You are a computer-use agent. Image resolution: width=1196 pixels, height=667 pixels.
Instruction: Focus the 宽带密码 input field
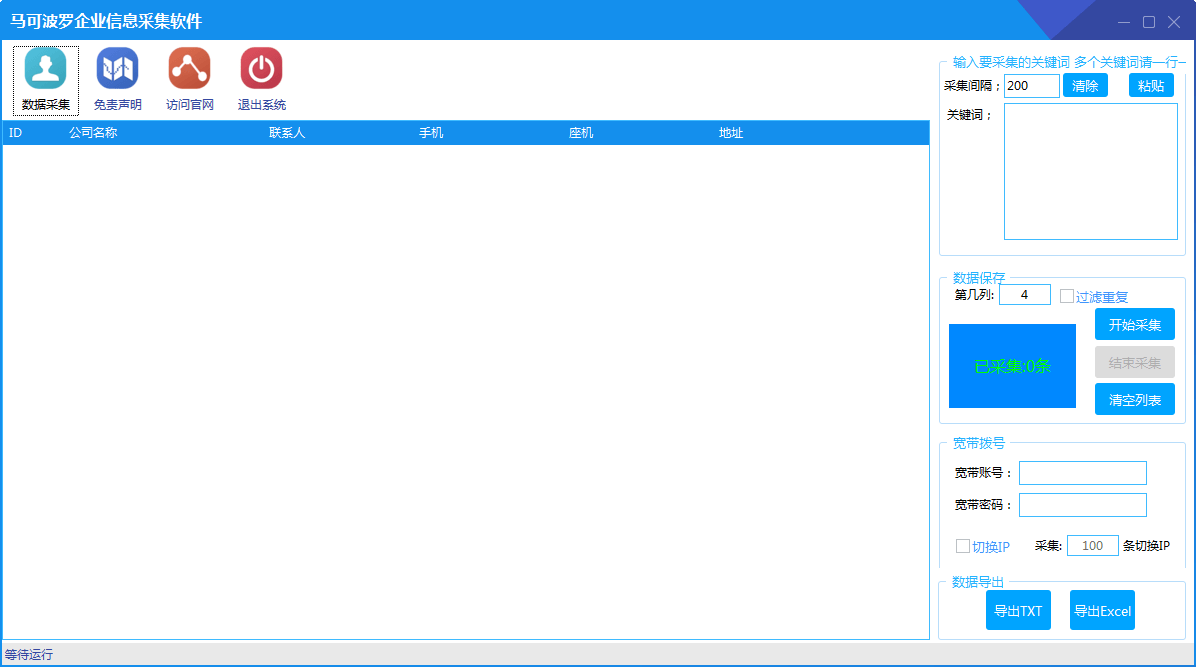[x=1082, y=505]
